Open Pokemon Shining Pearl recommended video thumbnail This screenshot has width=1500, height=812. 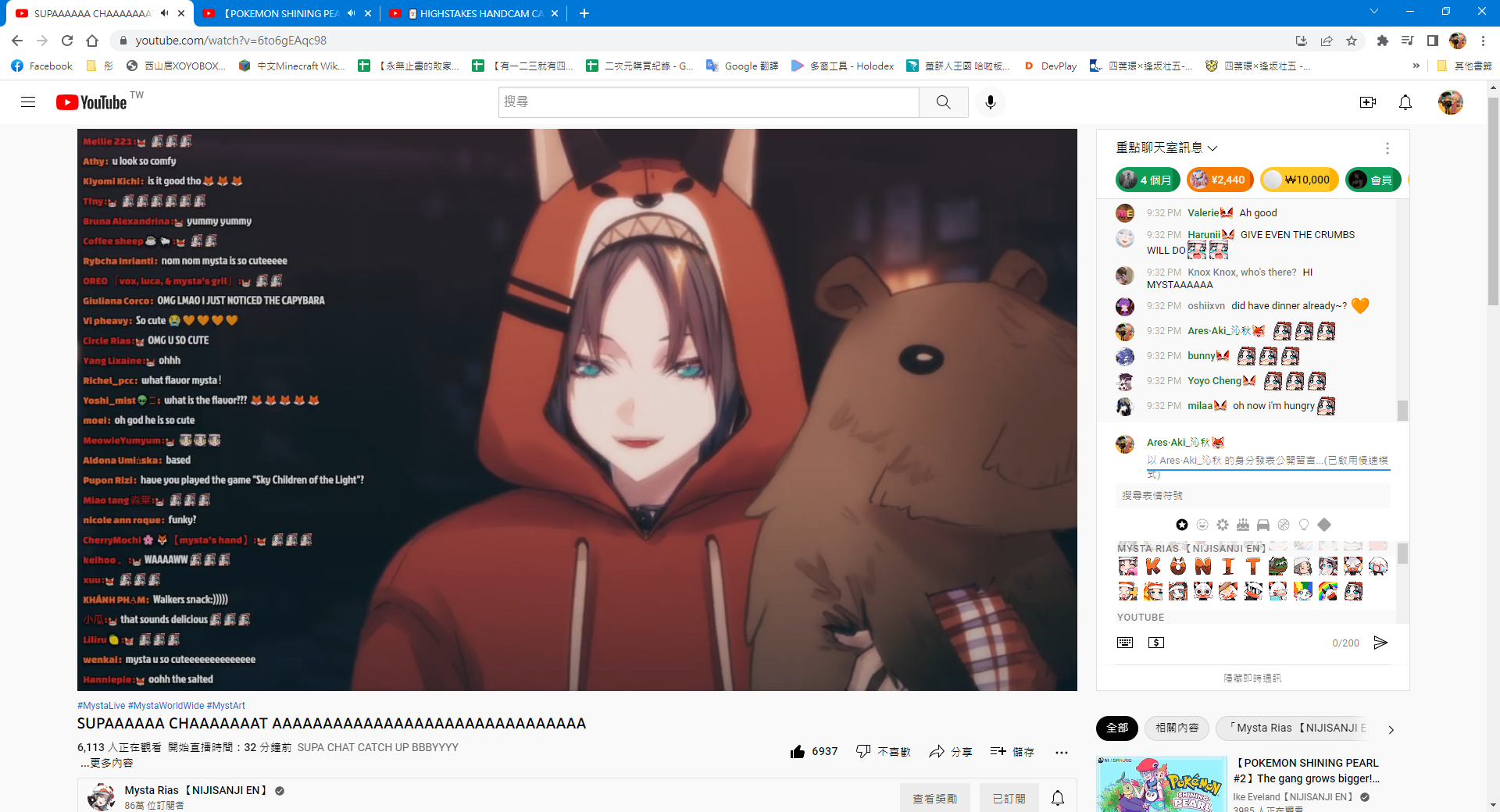[x=1162, y=784]
